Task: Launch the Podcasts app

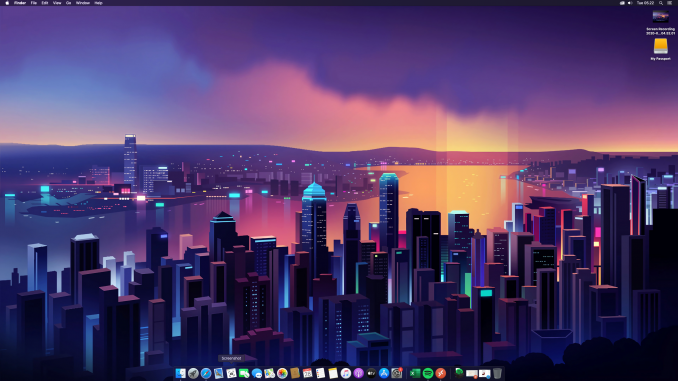Action: tap(358, 373)
